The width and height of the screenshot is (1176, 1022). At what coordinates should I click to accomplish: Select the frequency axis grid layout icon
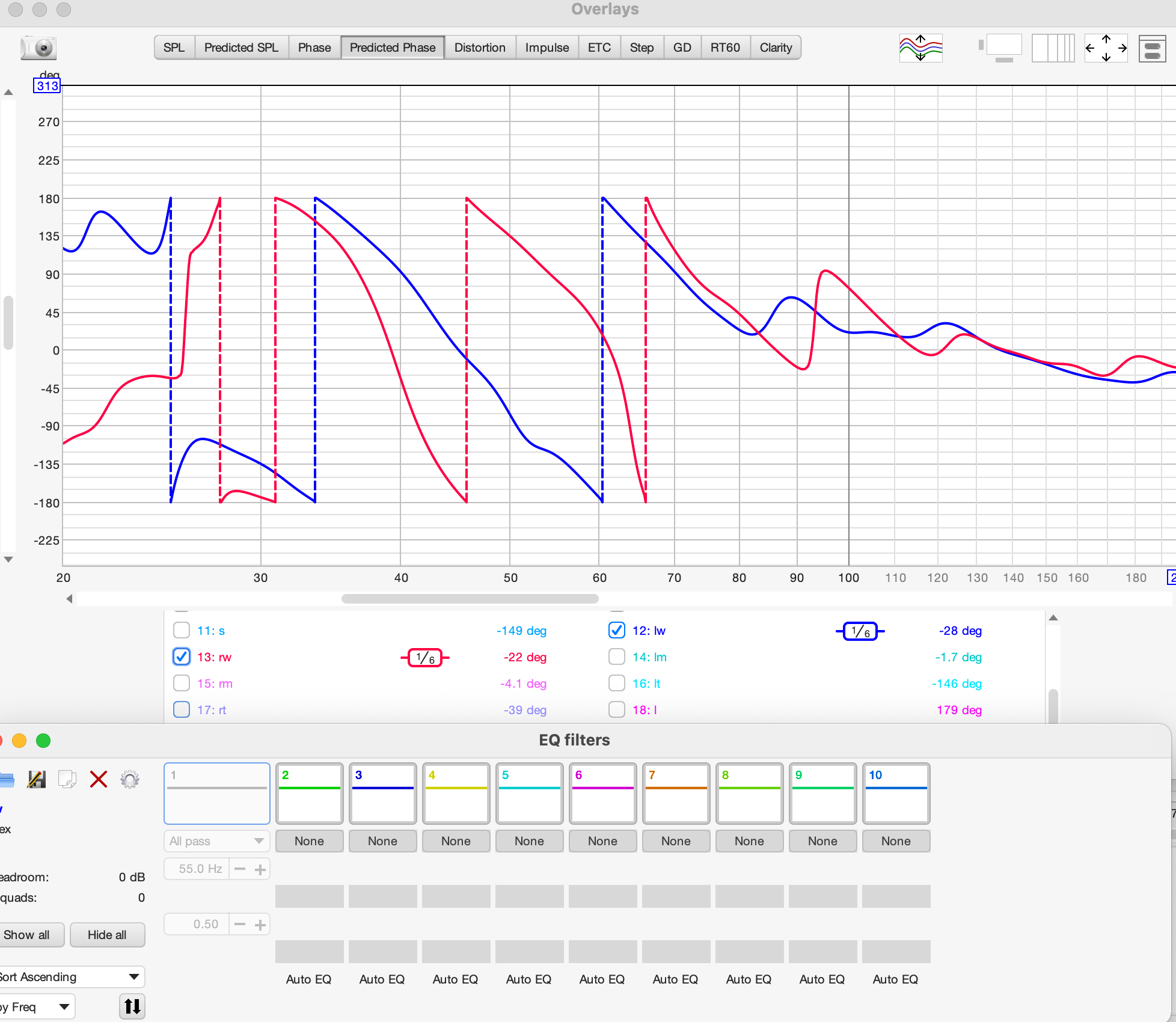(1053, 47)
